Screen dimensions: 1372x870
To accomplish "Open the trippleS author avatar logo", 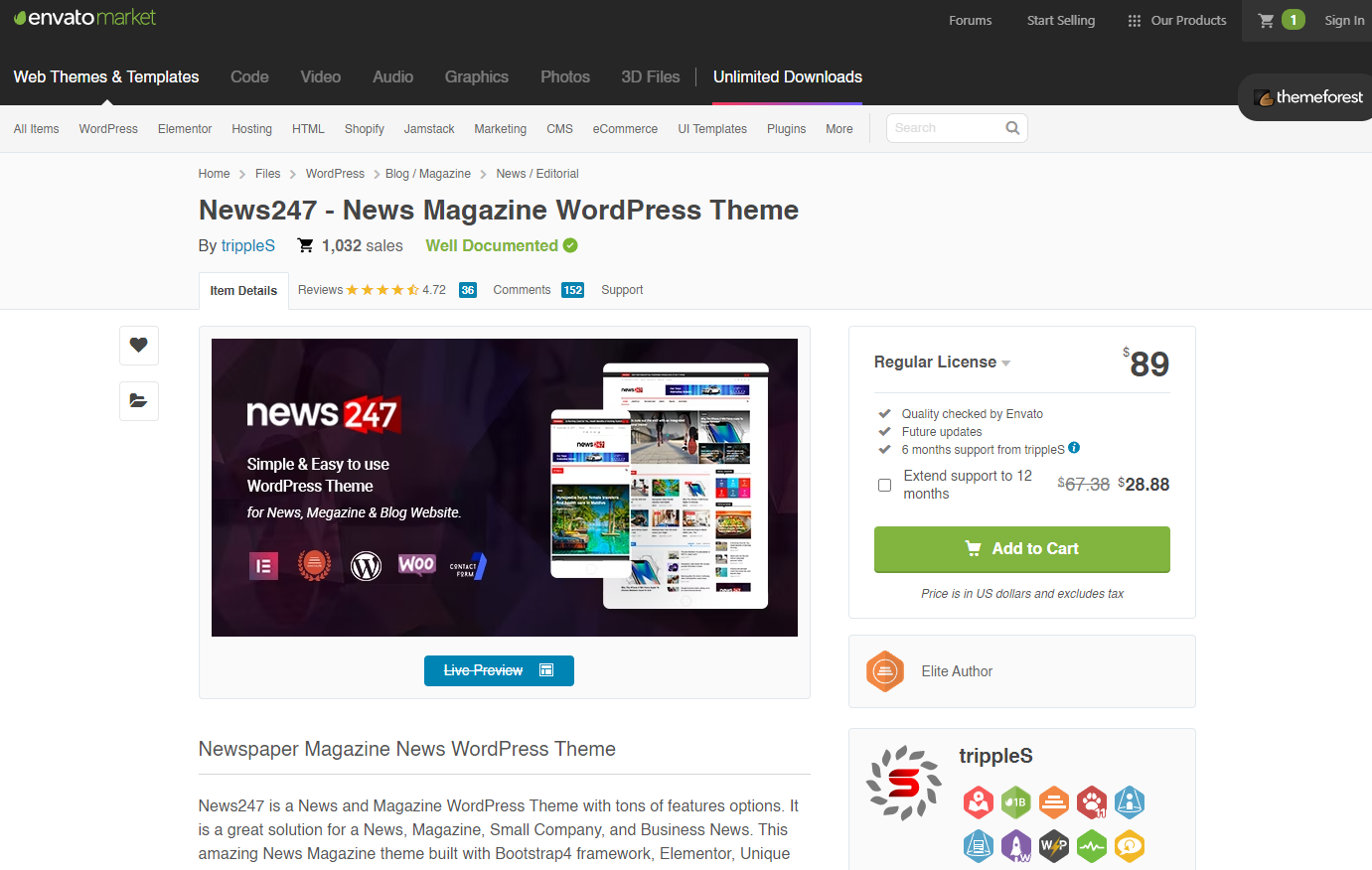I will pyautogui.click(x=903, y=783).
